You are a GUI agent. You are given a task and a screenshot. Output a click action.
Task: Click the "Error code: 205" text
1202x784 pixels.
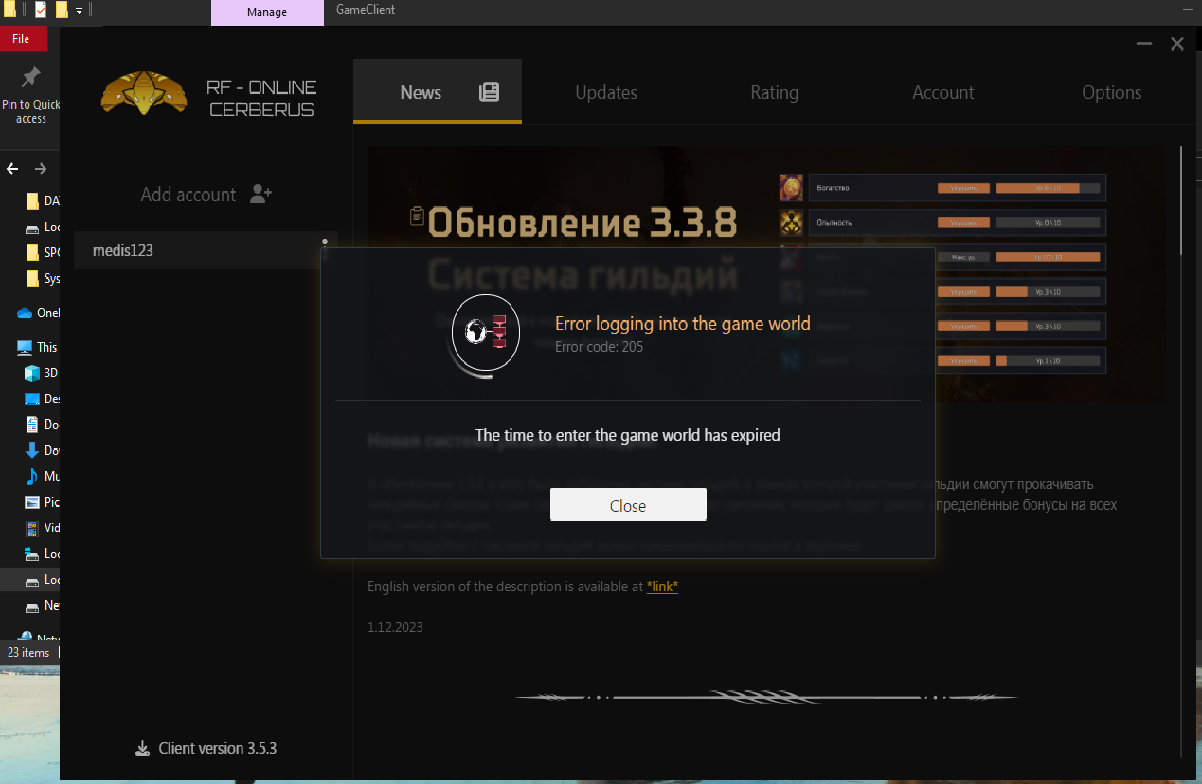(x=599, y=347)
